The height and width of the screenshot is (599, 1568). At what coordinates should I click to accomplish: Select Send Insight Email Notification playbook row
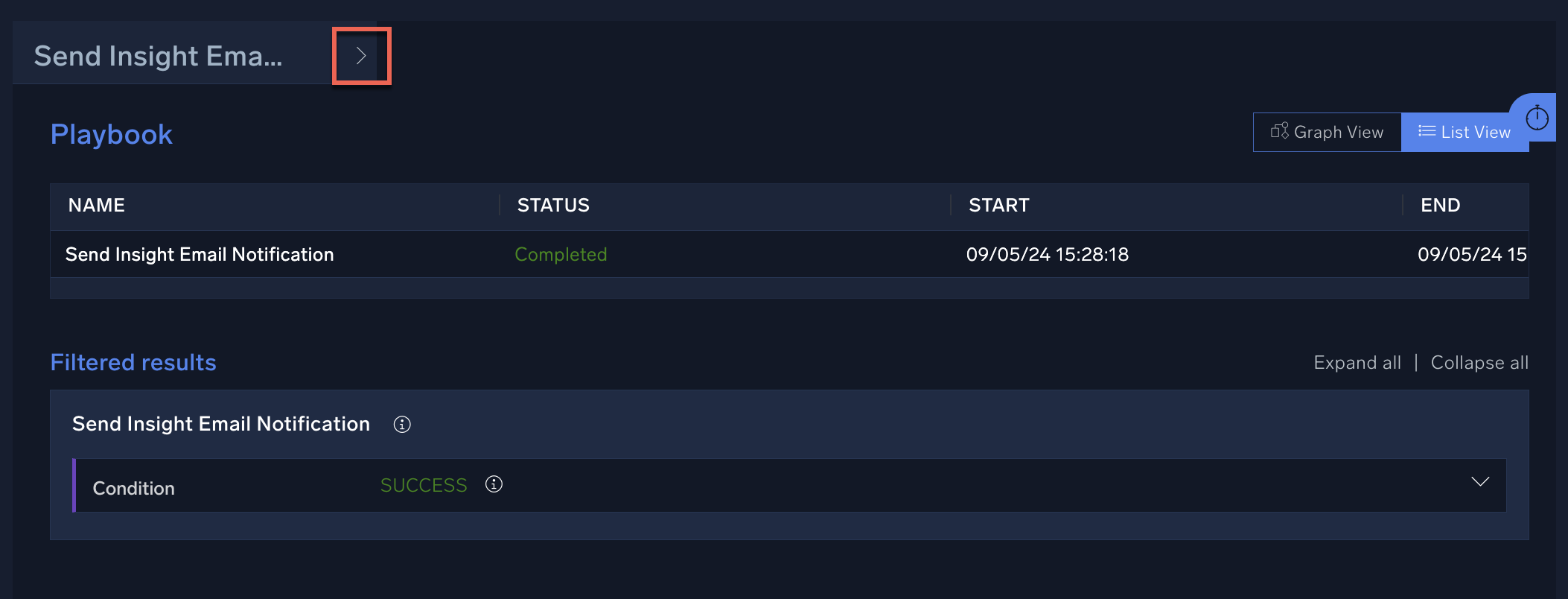pos(200,255)
